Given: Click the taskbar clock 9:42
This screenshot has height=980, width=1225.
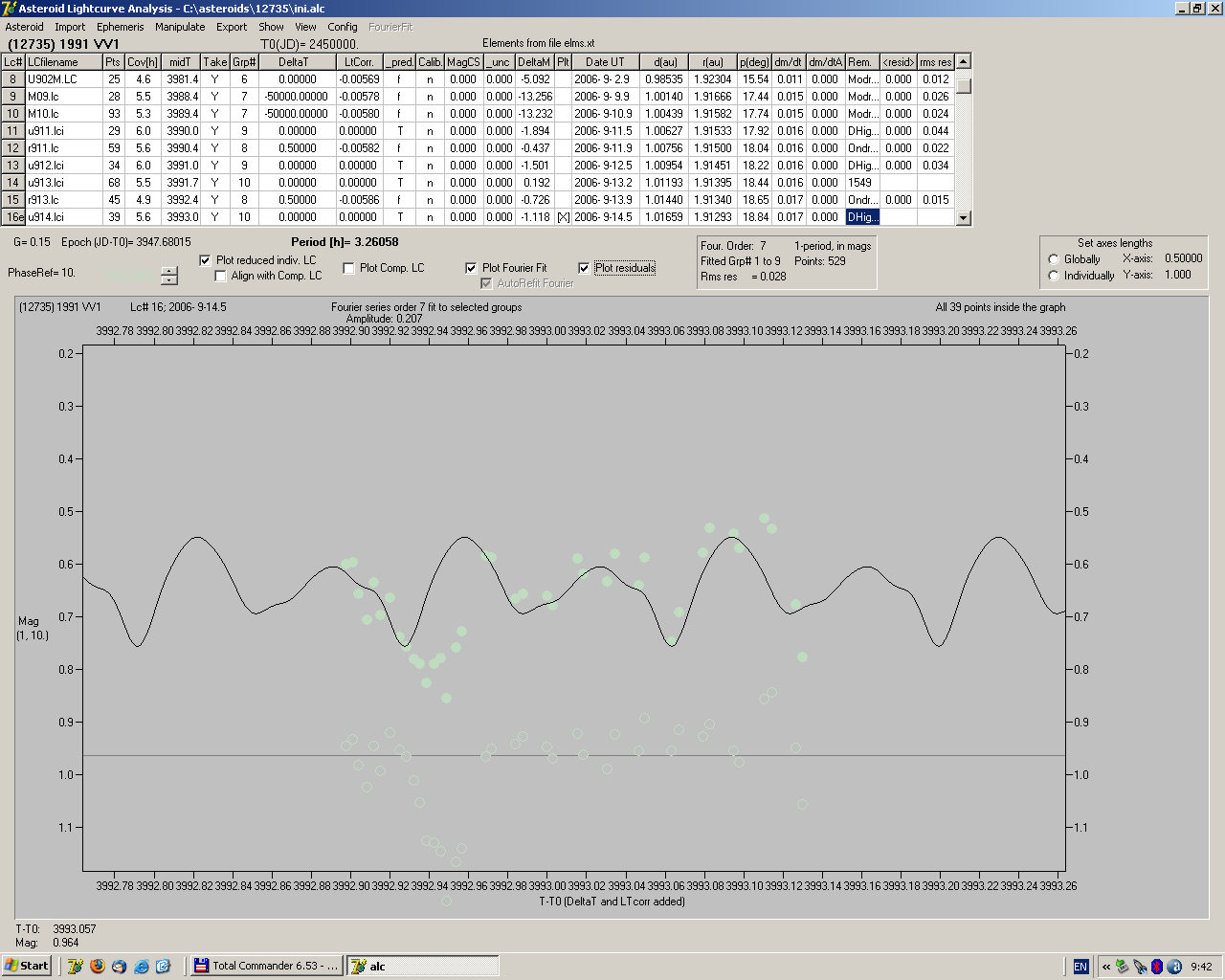Looking at the screenshot, I should pyautogui.click(x=1201, y=967).
